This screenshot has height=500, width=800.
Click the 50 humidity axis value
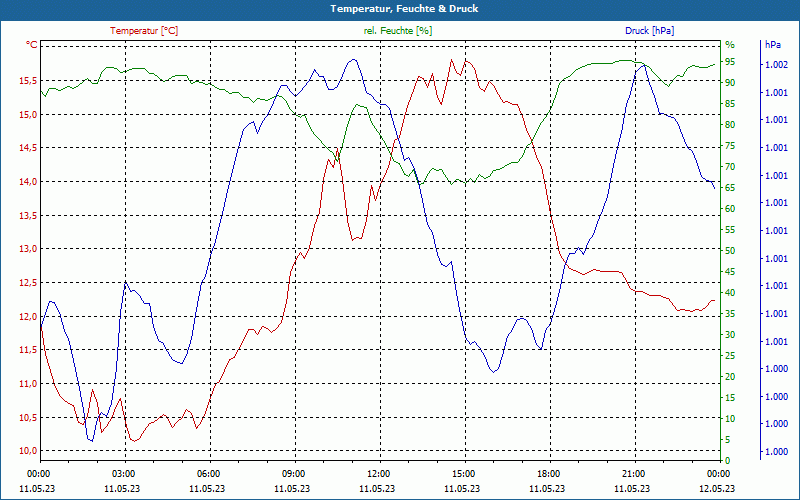tap(730, 251)
